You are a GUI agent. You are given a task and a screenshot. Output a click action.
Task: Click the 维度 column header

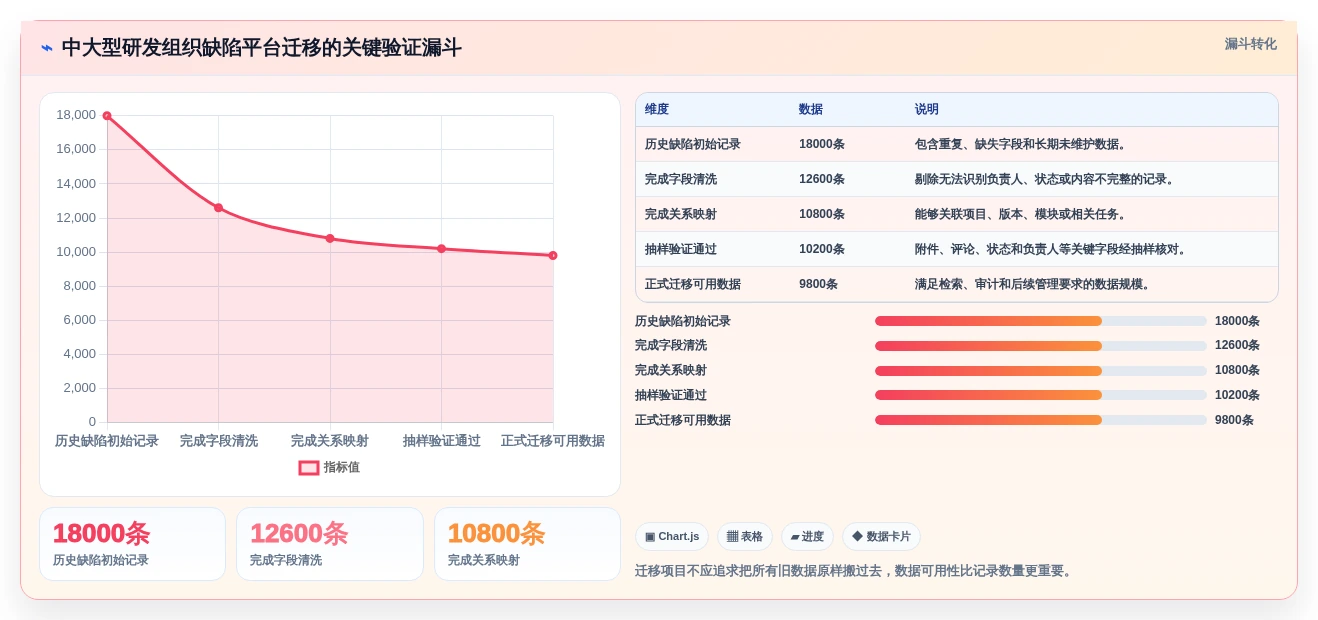click(657, 109)
